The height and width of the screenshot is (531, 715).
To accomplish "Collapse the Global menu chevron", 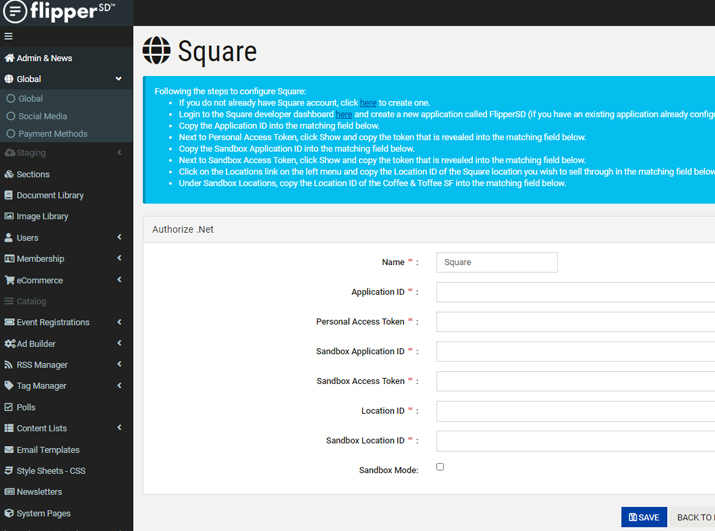I will (119, 79).
